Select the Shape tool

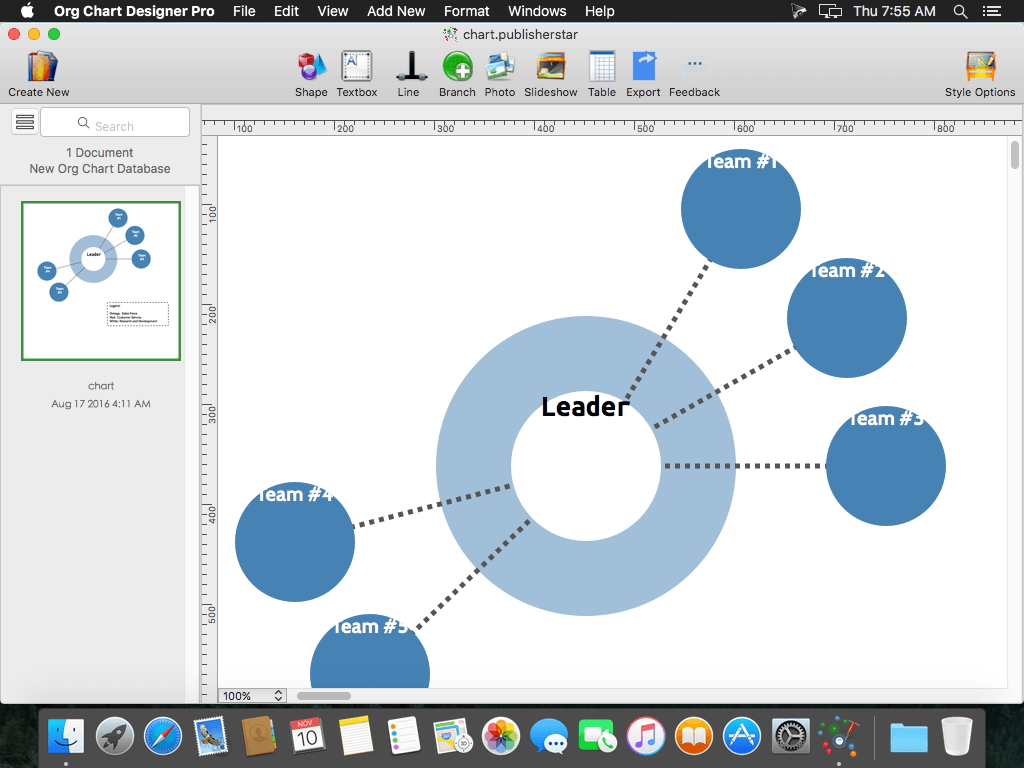click(312, 67)
